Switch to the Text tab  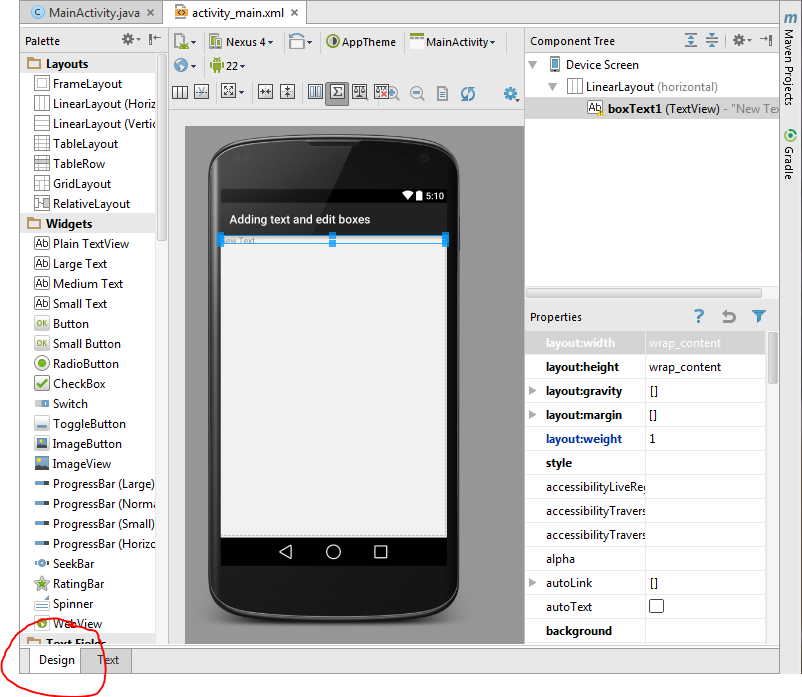(x=108, y=660)
